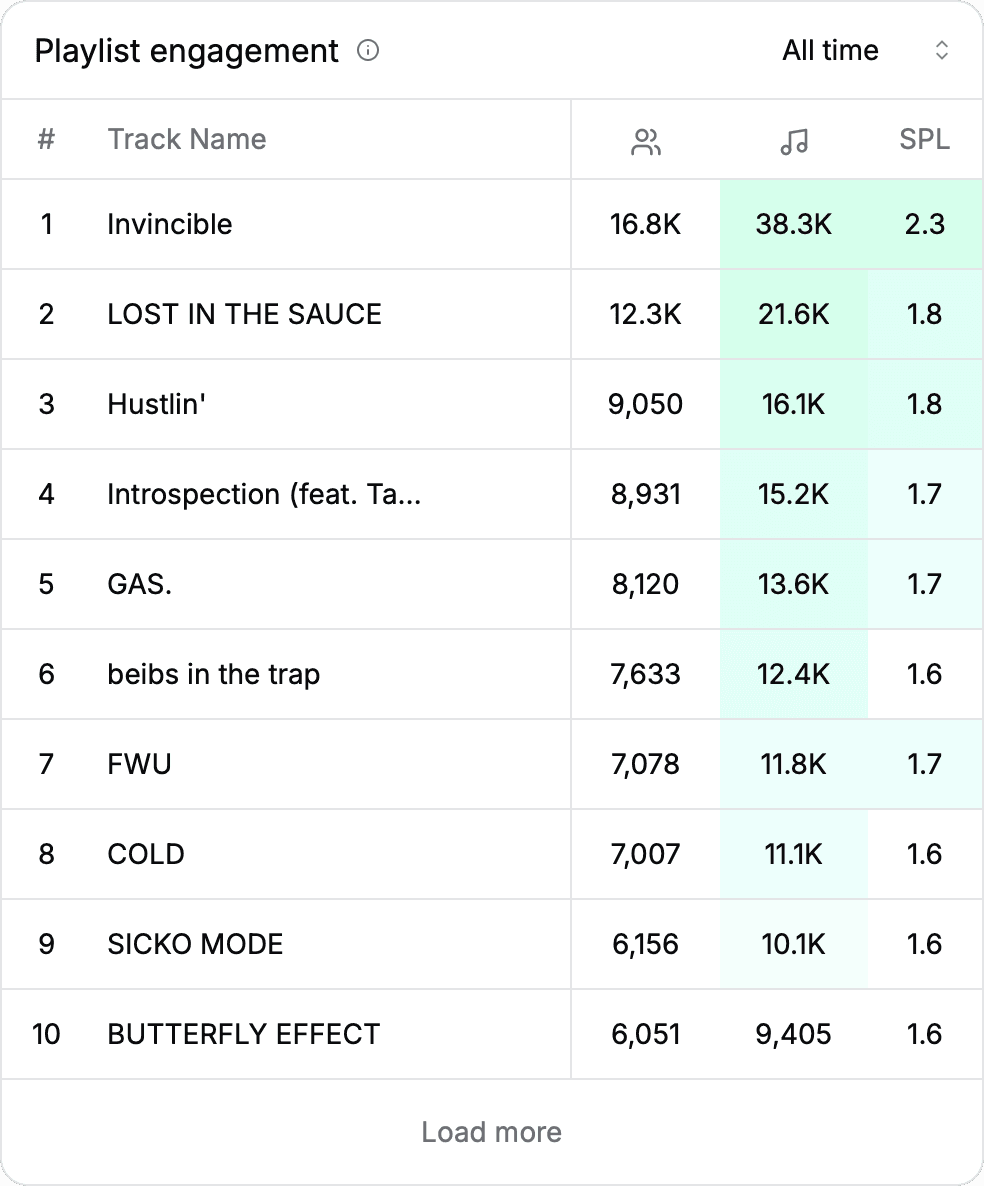Open the track FWU
This screenshot has width=984, height=1186.
coord(136,764)
